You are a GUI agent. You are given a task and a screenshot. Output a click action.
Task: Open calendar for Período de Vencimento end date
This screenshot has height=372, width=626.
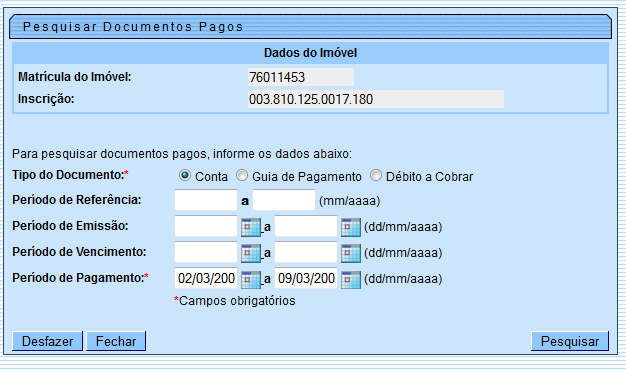point(351,253)
